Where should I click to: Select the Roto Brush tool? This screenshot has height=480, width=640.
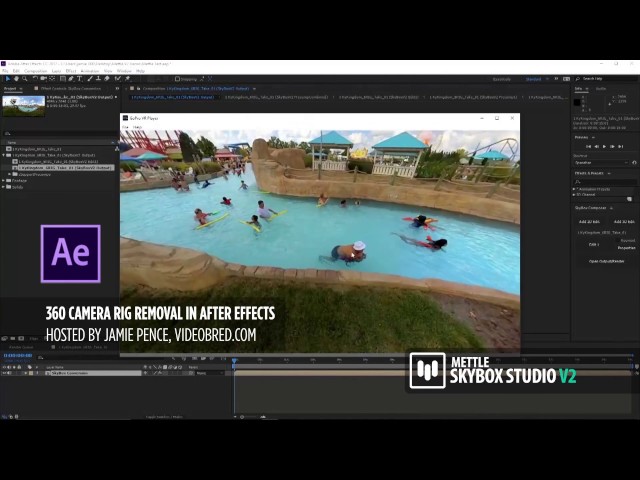pyautogui.click(x=118, y=78)
